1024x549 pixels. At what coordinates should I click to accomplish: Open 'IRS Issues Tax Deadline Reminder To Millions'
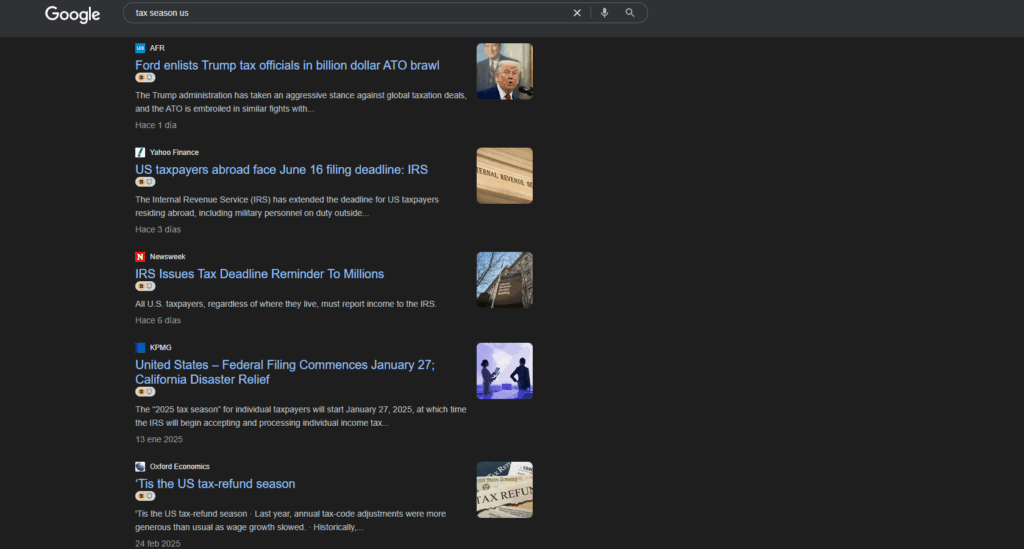pos(259,274)
